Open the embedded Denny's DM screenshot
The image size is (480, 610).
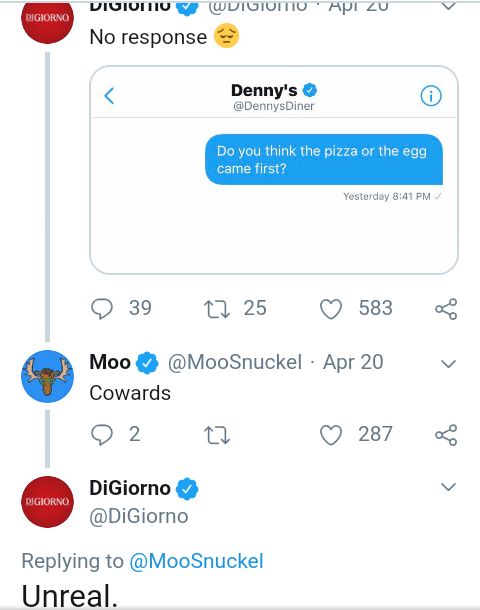click(274, 170)
